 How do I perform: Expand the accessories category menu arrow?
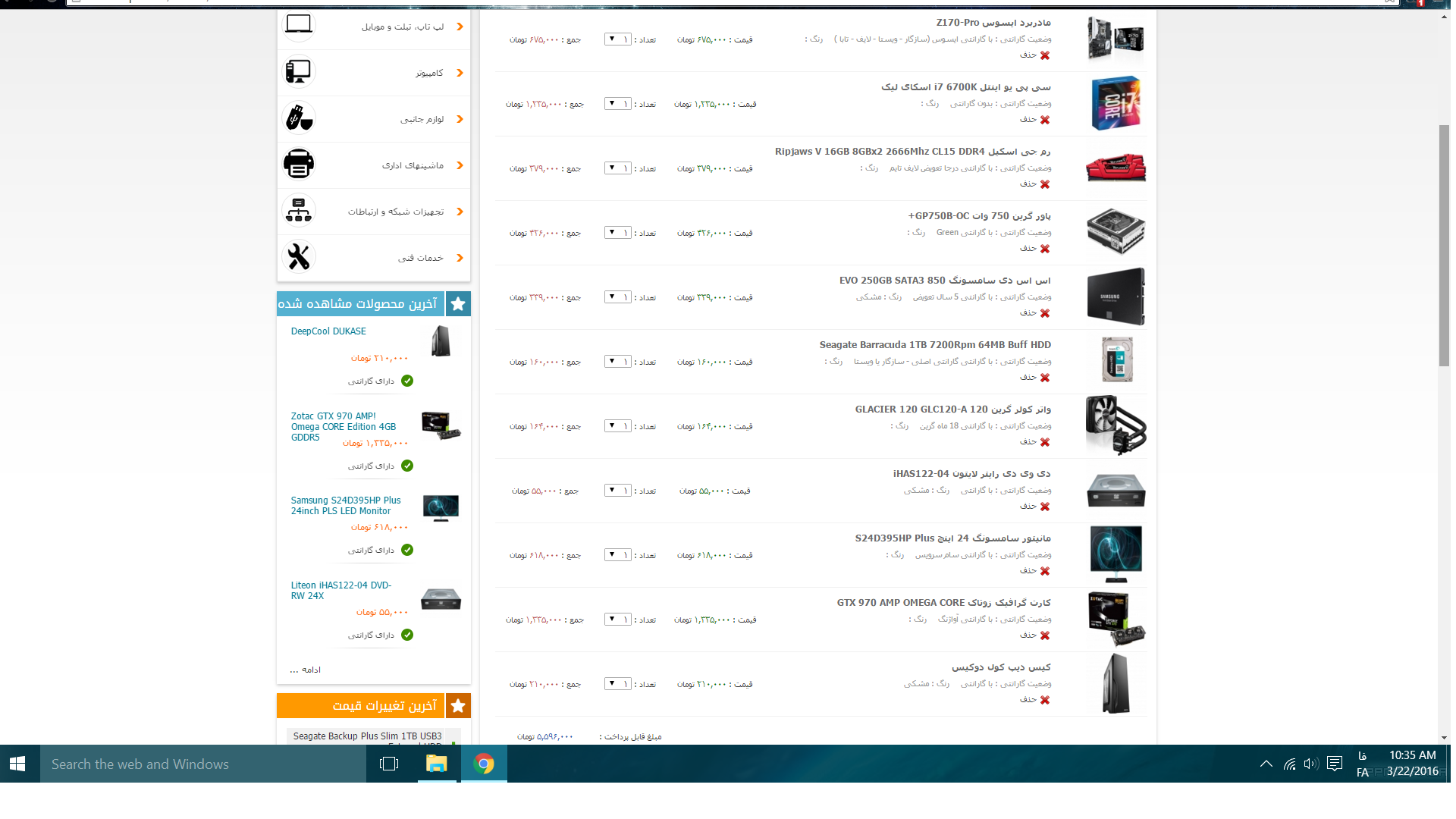click(460, 119)
